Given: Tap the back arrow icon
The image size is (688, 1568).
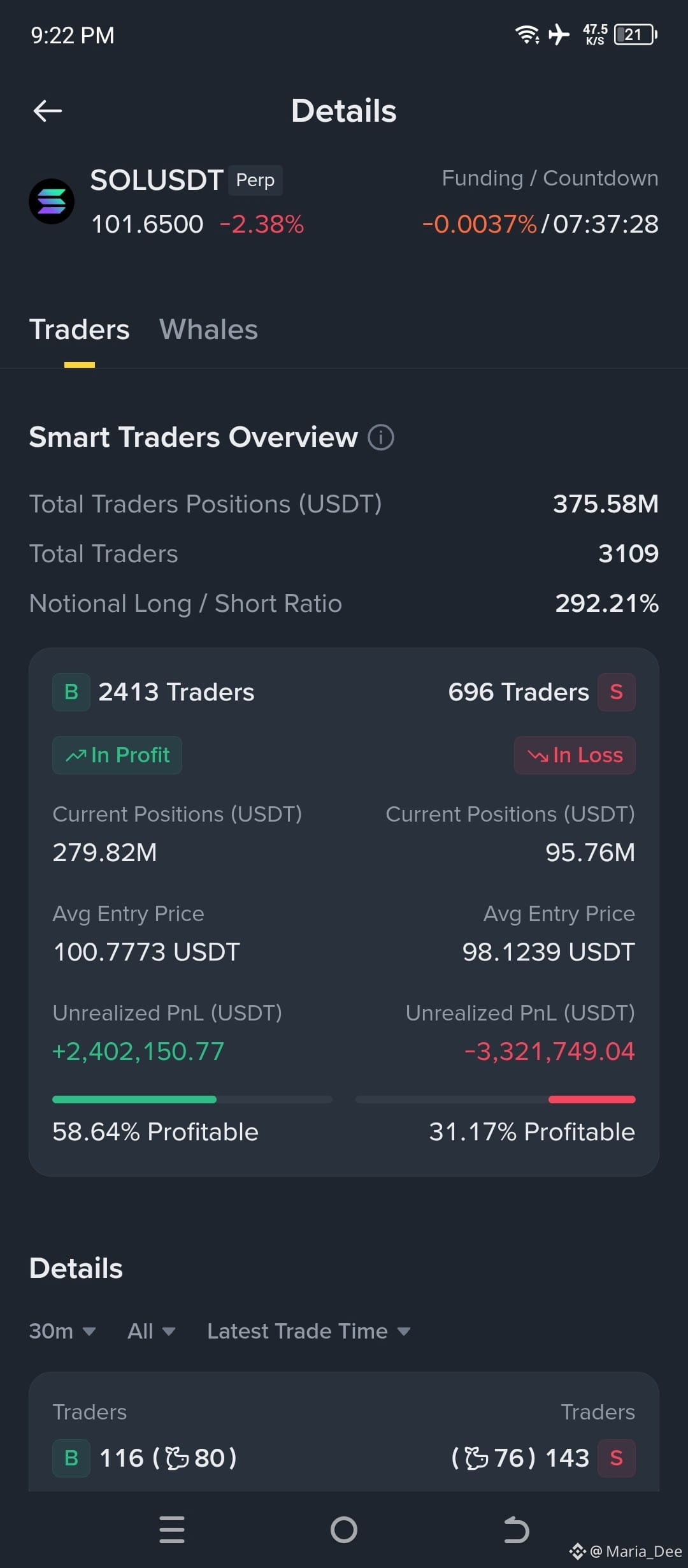Looking at the screenshot, I should pos(48,111).
